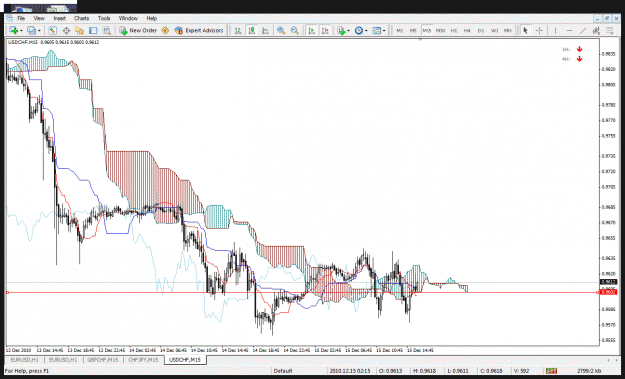Open the Periods clock icon
This screenshot has width=625, height=379.
click(x=358, y=30)
